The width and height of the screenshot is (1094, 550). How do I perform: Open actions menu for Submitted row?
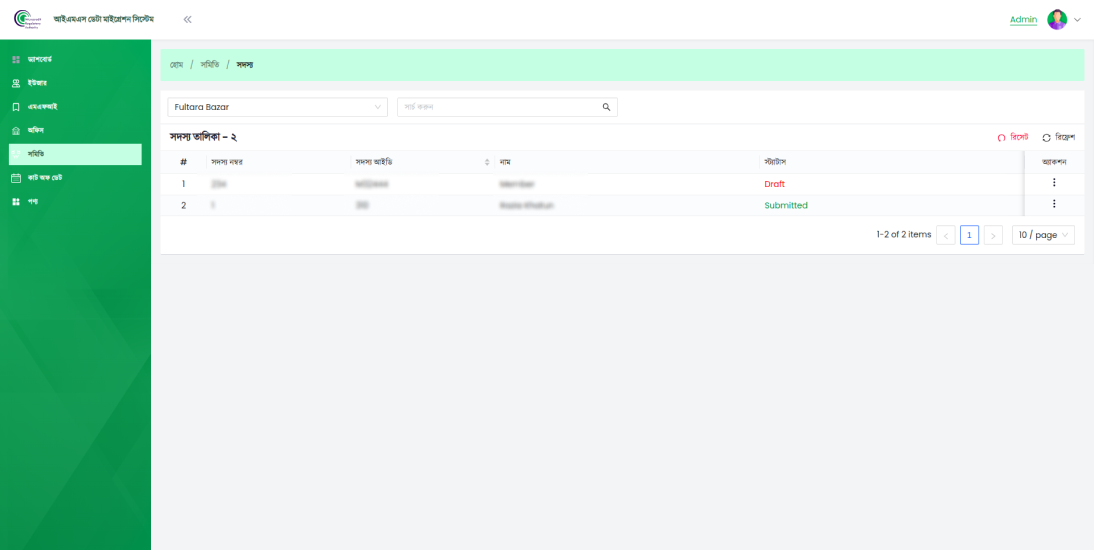(x=1054, y=204)
